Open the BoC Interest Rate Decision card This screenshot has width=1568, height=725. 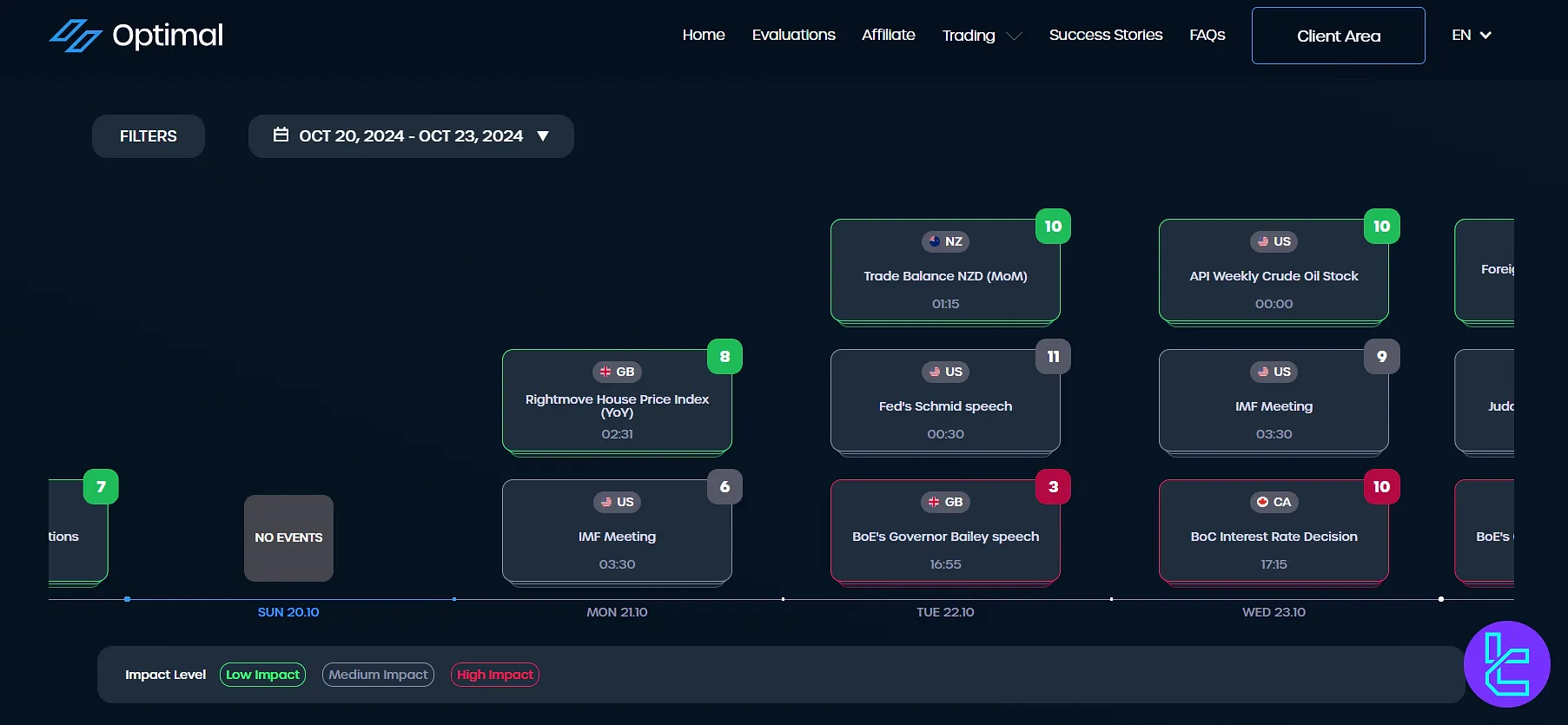(x=1274, y=537)
